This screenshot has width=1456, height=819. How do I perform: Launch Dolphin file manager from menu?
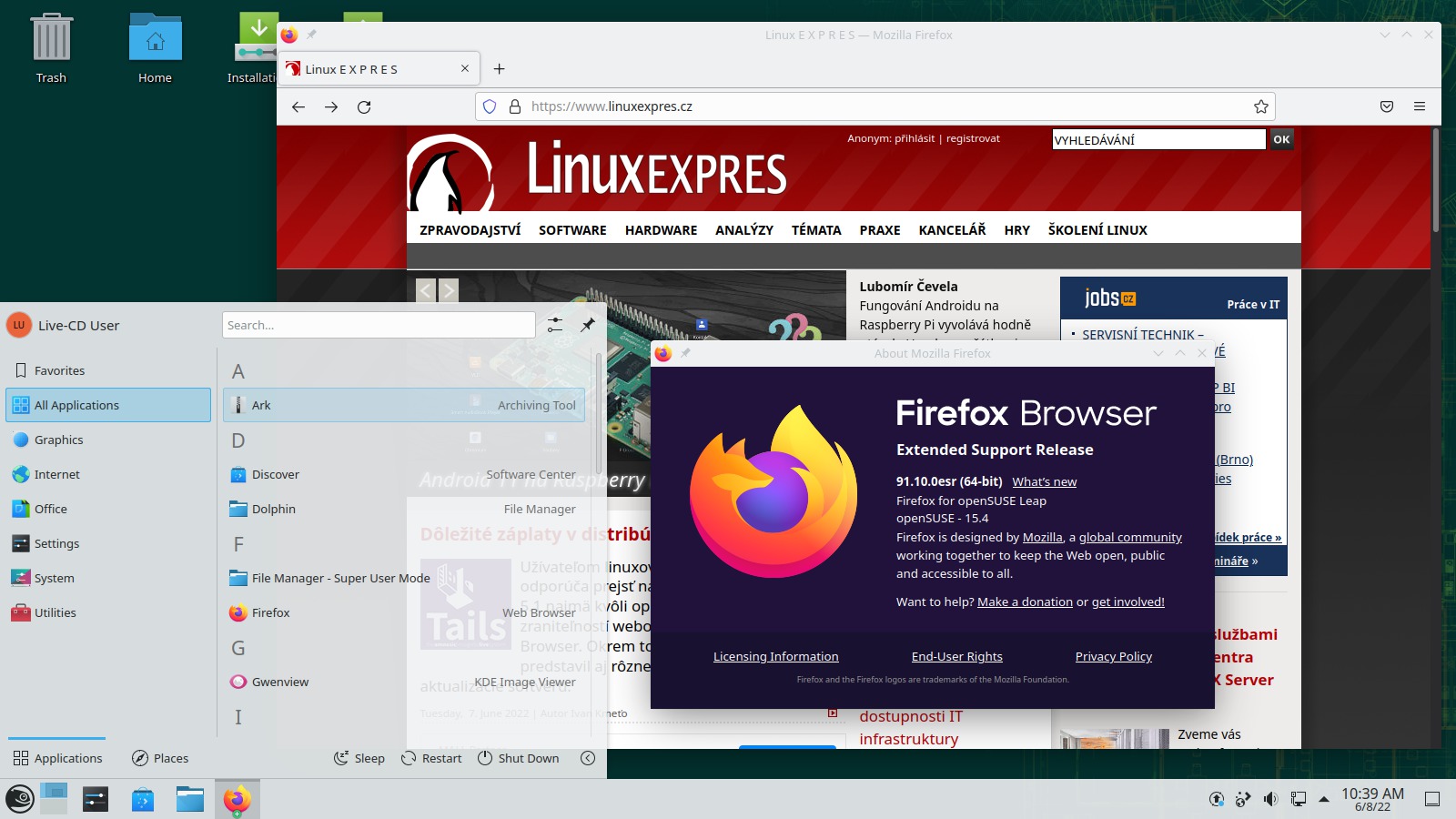(x=404, y=509)
